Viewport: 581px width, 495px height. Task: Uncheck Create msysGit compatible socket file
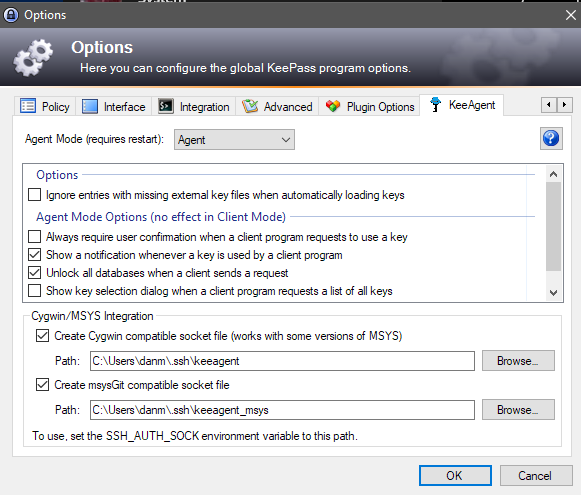[x=42, y=385]
